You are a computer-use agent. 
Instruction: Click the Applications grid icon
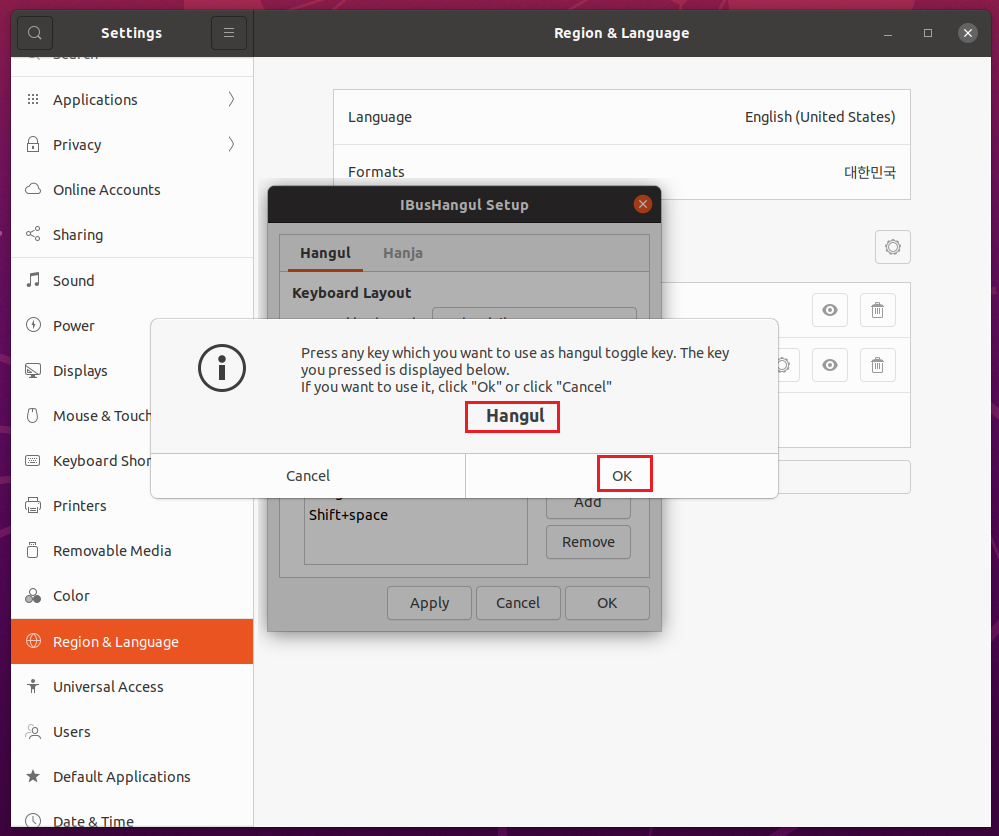point(33,99)
